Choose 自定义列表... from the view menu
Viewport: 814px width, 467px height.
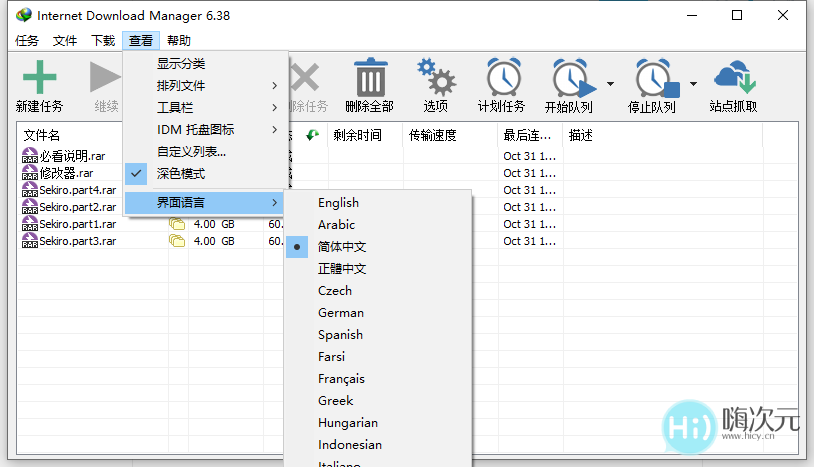[206, 152]
